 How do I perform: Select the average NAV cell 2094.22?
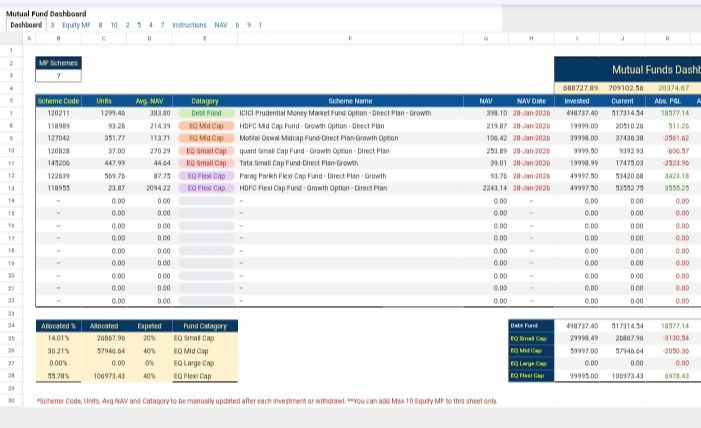click(149, 188)
